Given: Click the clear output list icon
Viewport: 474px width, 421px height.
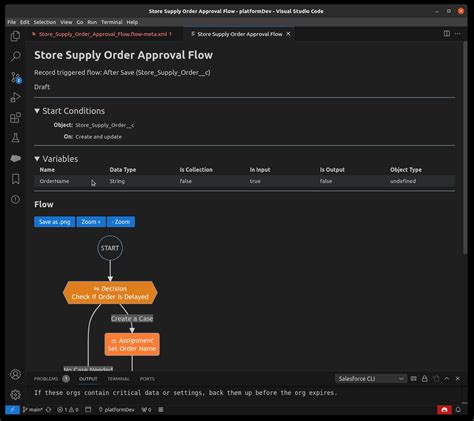Looking at the screenshot, I should 414,379.
